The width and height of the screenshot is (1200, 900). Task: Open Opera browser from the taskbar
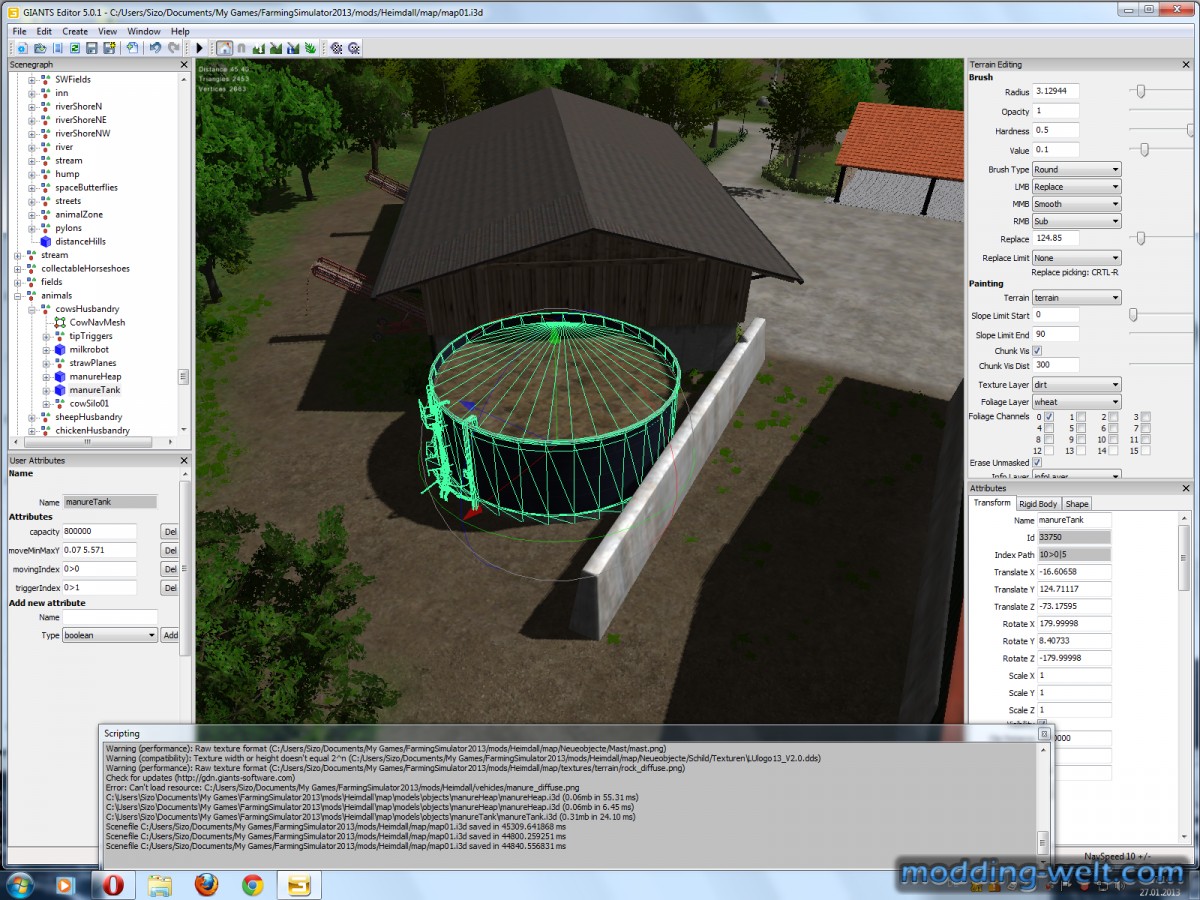[x=111, y=884]
